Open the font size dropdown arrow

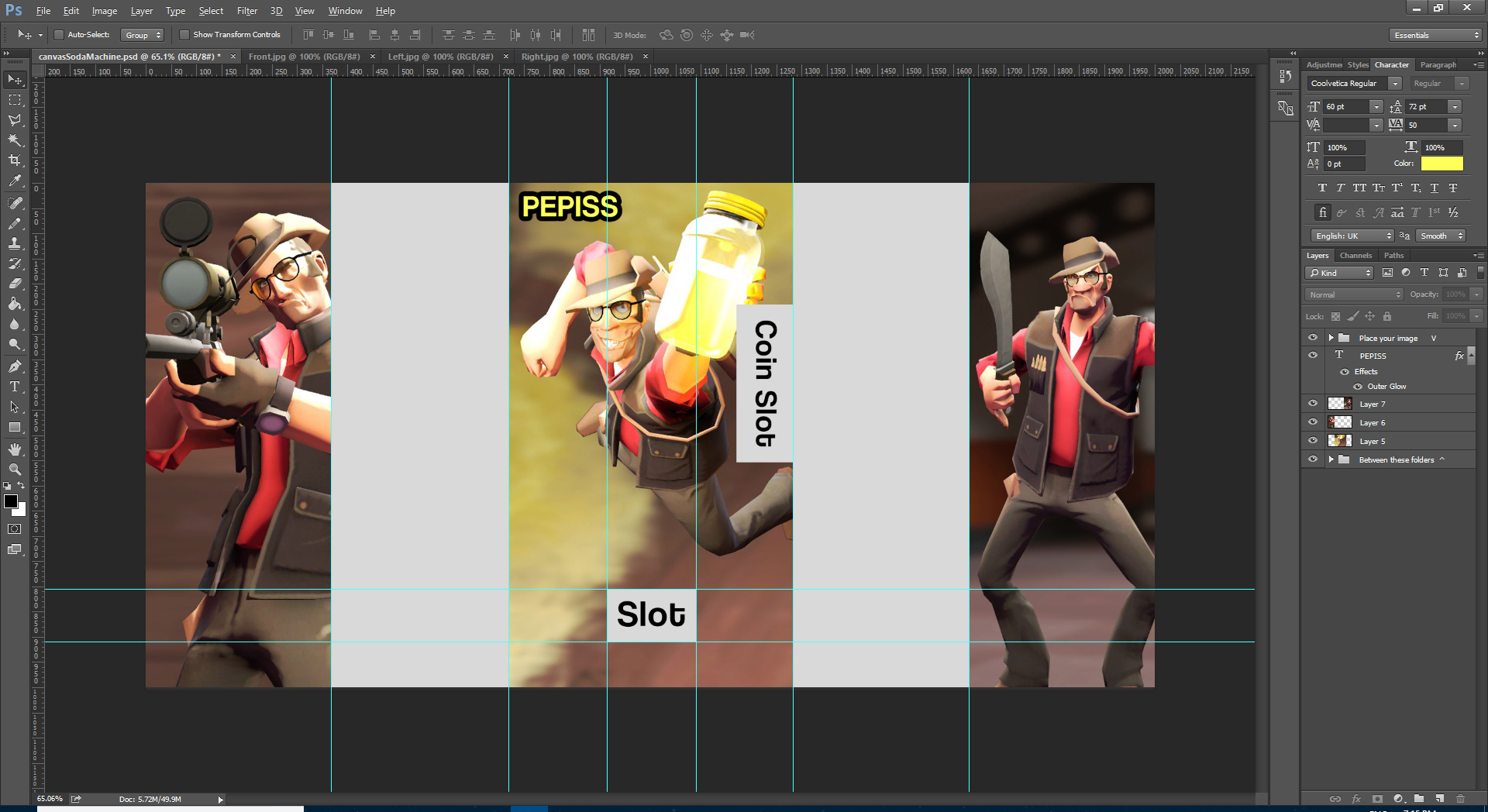1376,107
